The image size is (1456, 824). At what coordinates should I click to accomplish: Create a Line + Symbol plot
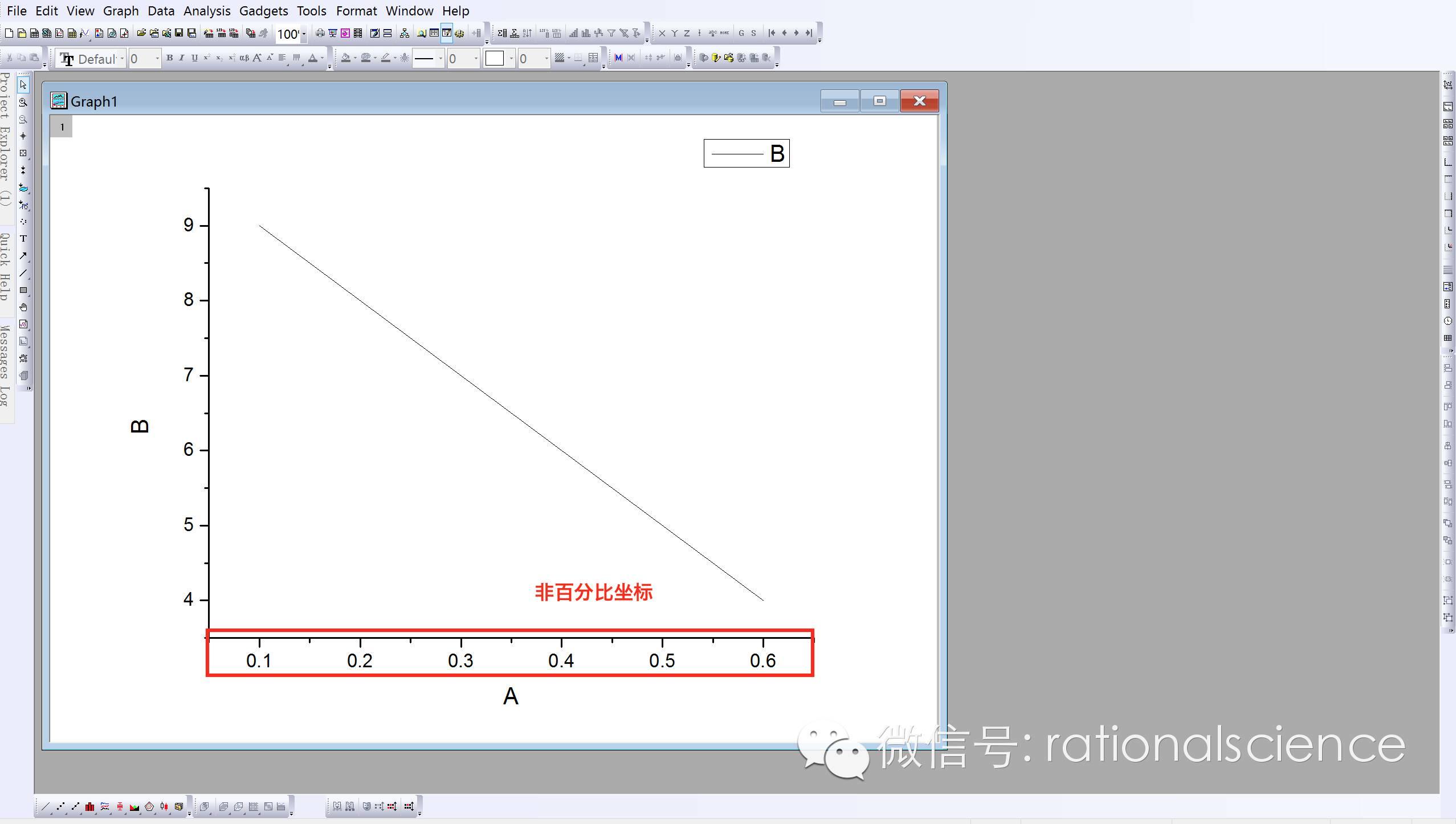click(75, 806)
